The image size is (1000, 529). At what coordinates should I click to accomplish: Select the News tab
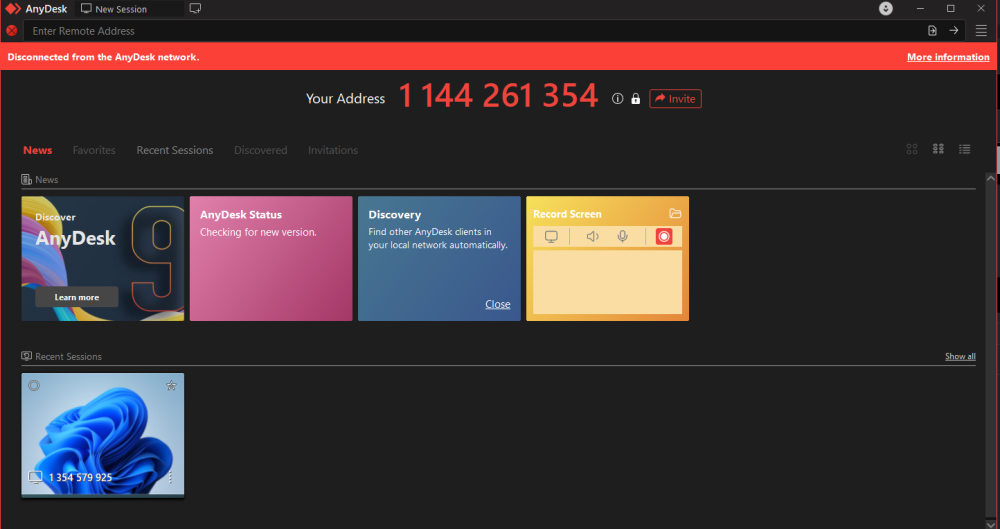pyautogui.click(x=38, y=151)
